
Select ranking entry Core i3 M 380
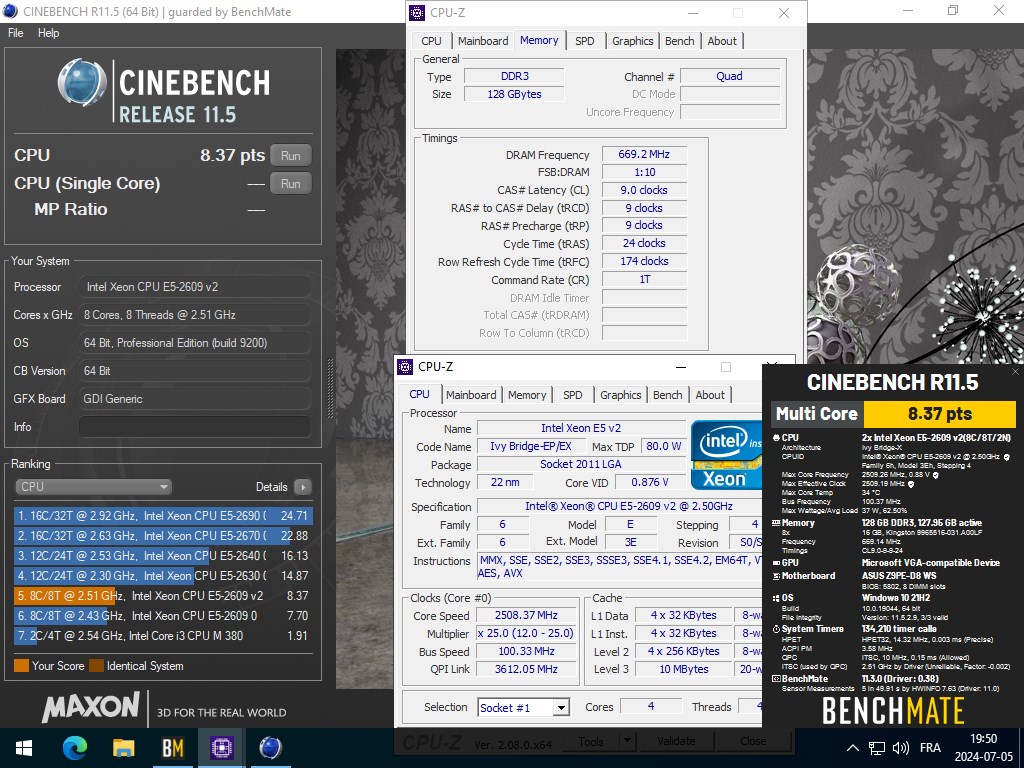click(x=163, y=635)
